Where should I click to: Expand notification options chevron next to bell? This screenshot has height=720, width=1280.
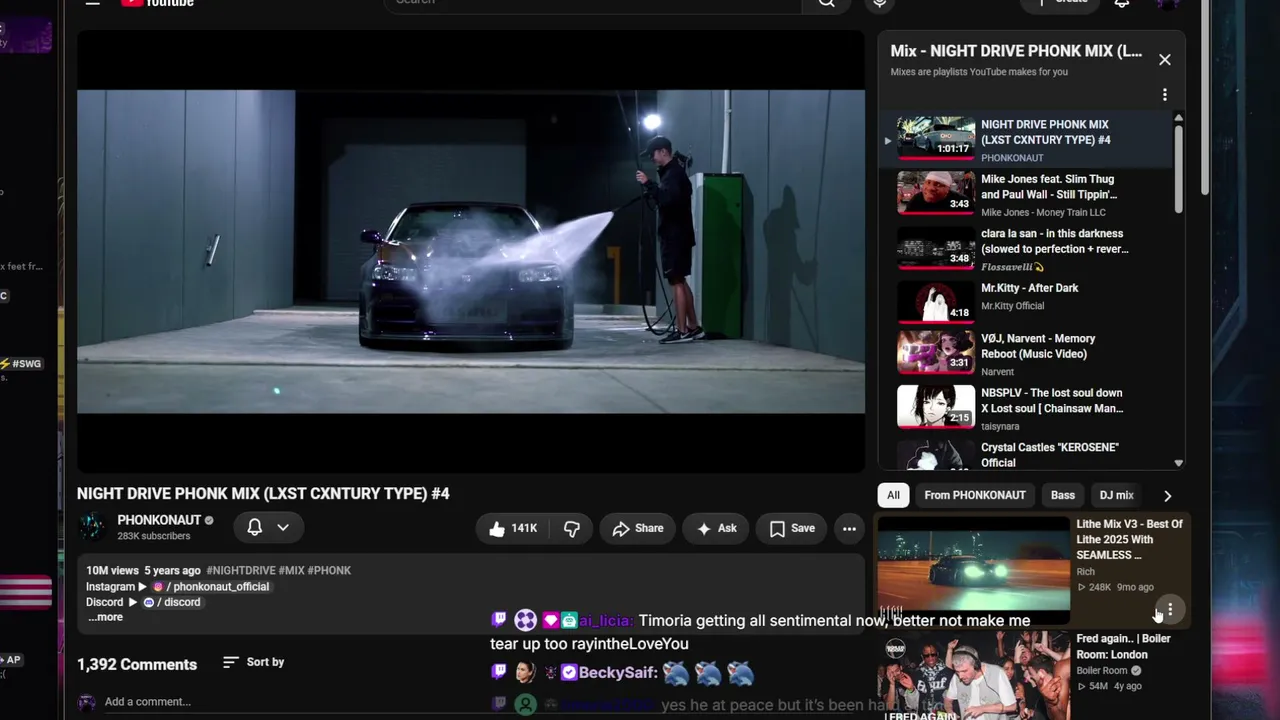click(x=283, y=527)
